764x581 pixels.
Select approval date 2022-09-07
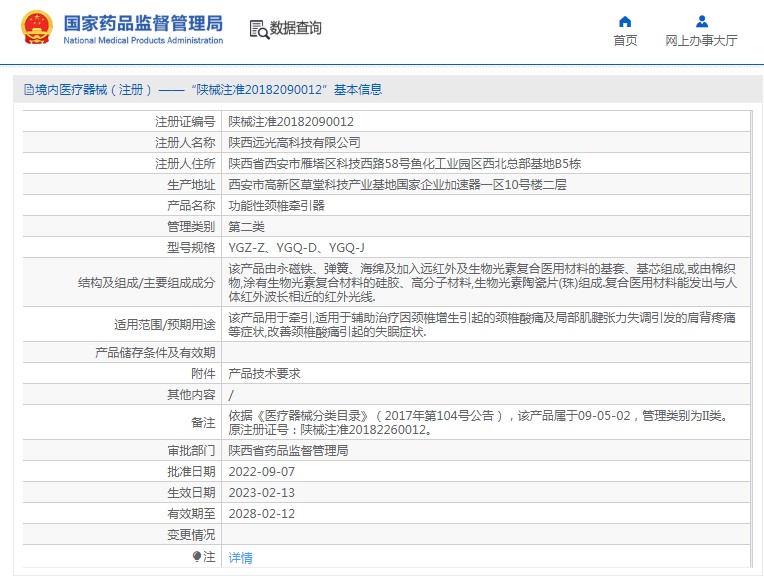(262, 472)
